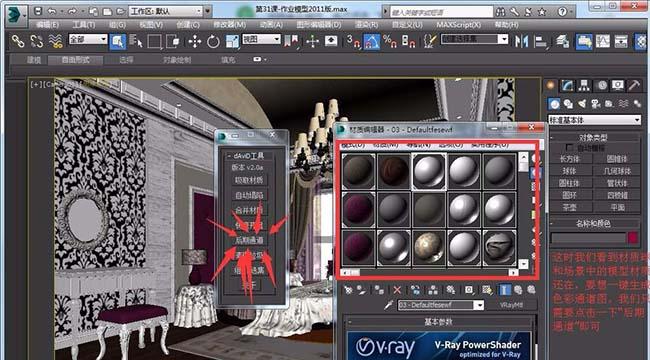The height and width of the screenshot is (360, 650).
Task: Toggle Percent Snap on main toolbar
Action: [390, 41]
